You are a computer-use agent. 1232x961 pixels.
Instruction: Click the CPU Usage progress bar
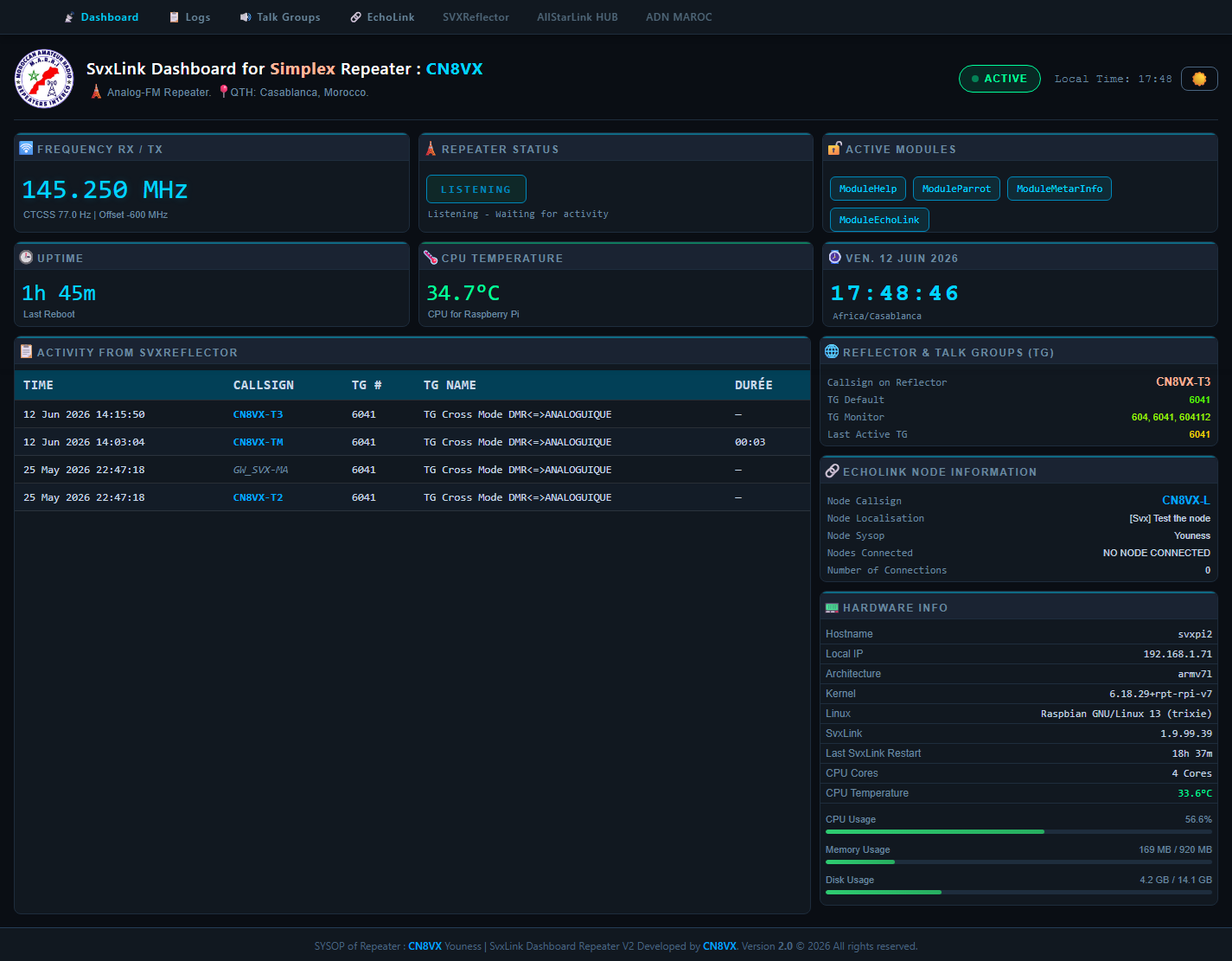[x=1018, y=831]
